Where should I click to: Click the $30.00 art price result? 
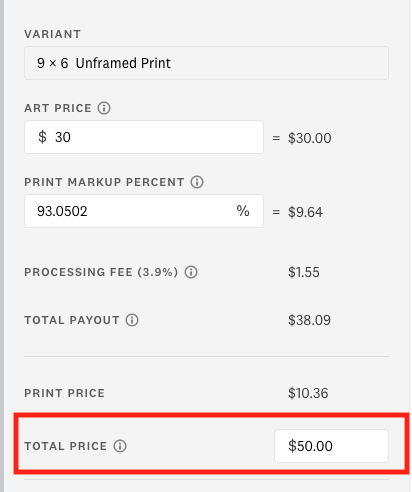(310, 138)
